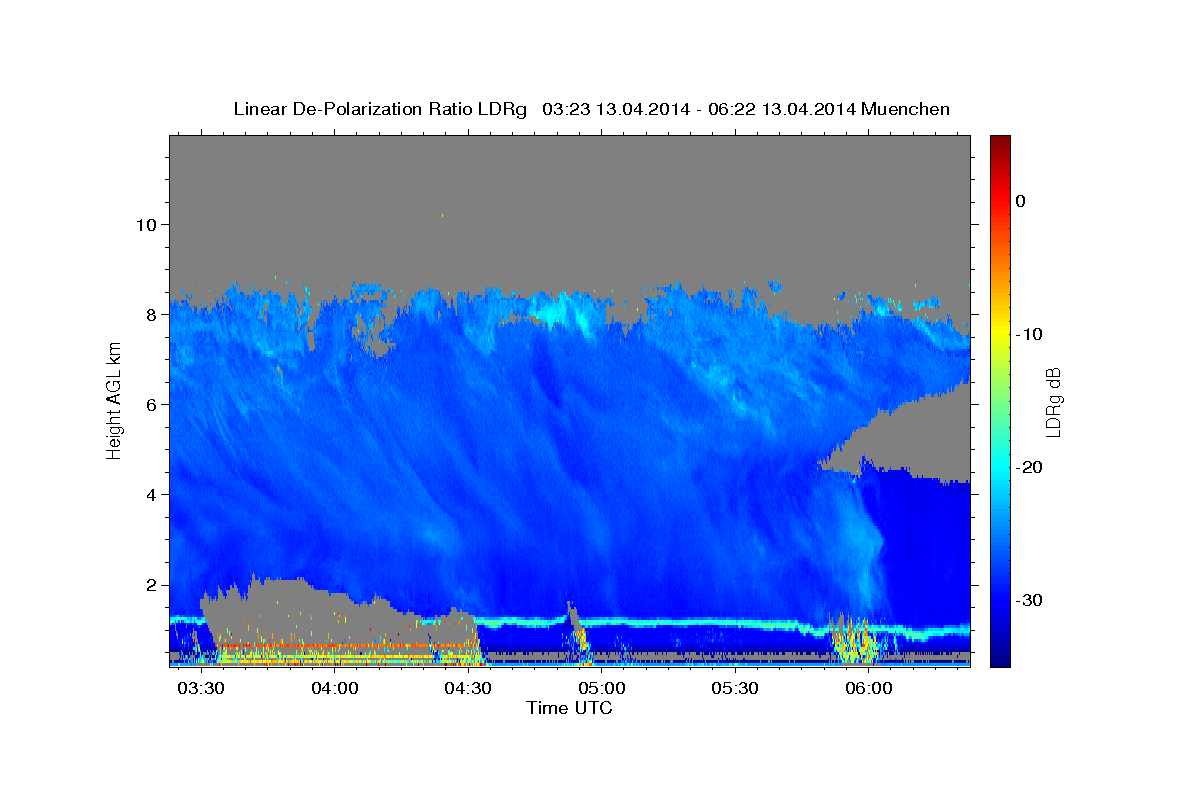Click the 04:30 time tick label
The height and width of the screenshot is (800, 1200).
(468, 689)
